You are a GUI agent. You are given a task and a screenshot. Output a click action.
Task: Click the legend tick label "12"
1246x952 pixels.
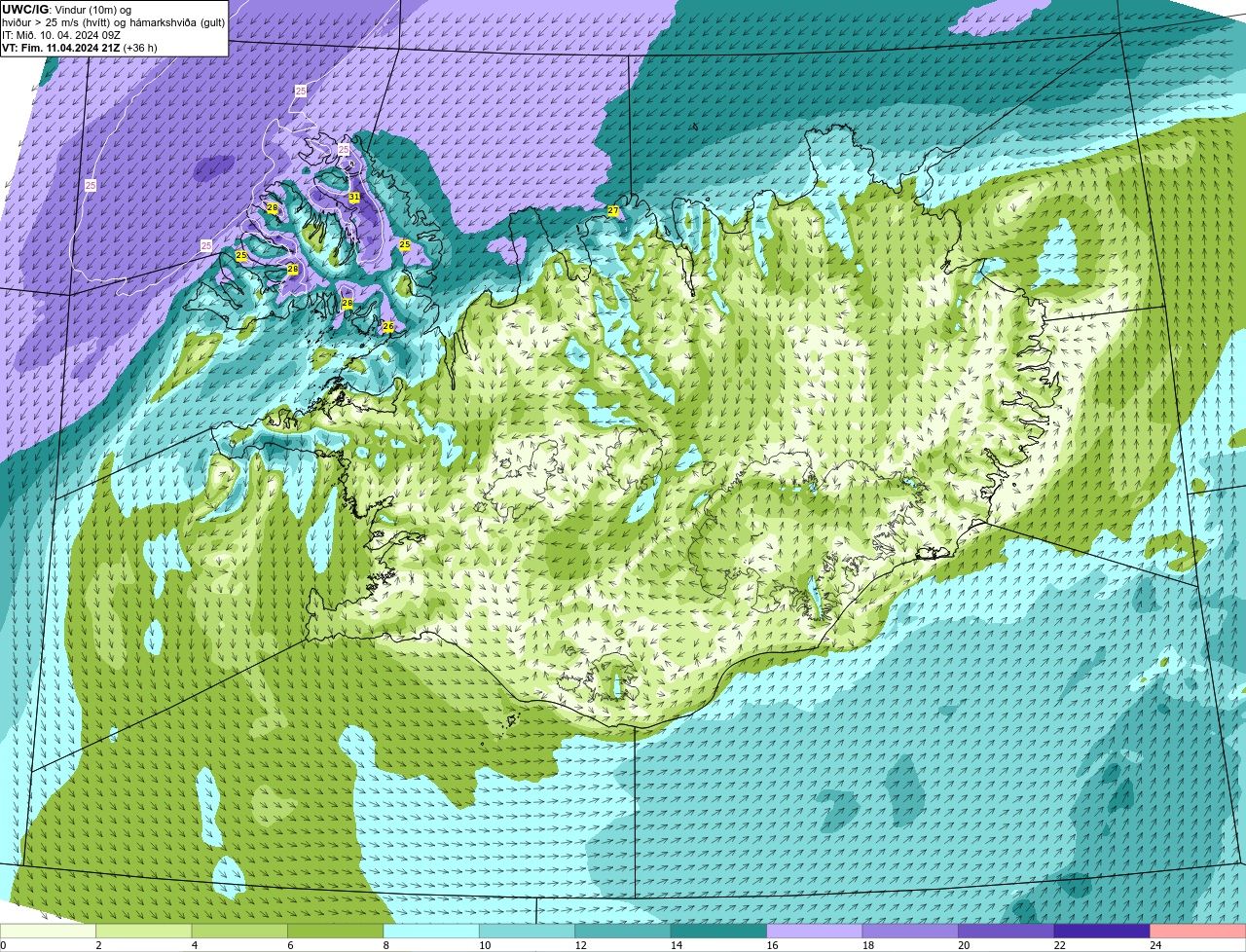[x=579, y=945]
